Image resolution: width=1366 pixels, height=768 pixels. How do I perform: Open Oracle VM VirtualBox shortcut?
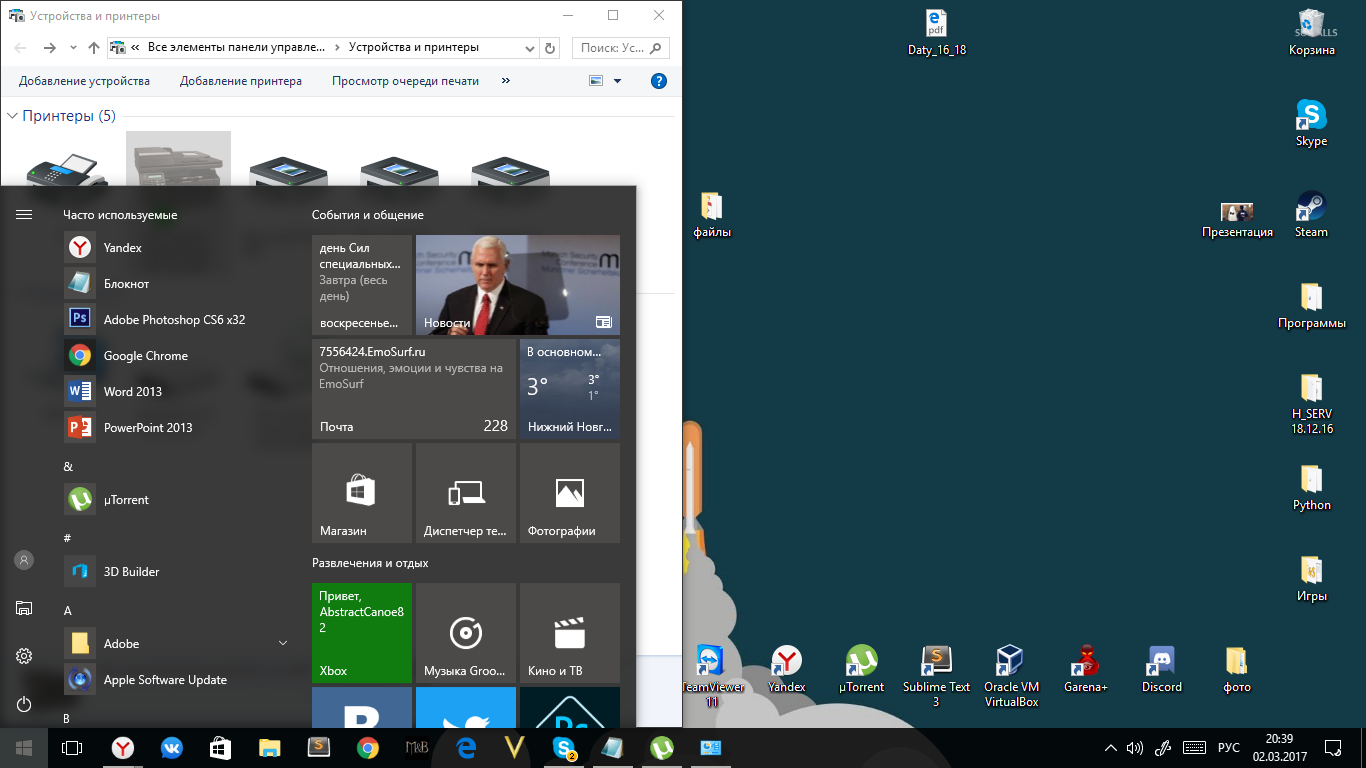(1012, 676)
